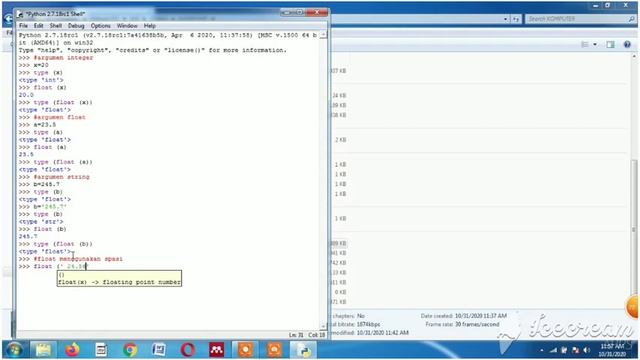Click the '#argumen string' comment line
The width and height of the screenshot is (640, 360).
coord(61,177)
